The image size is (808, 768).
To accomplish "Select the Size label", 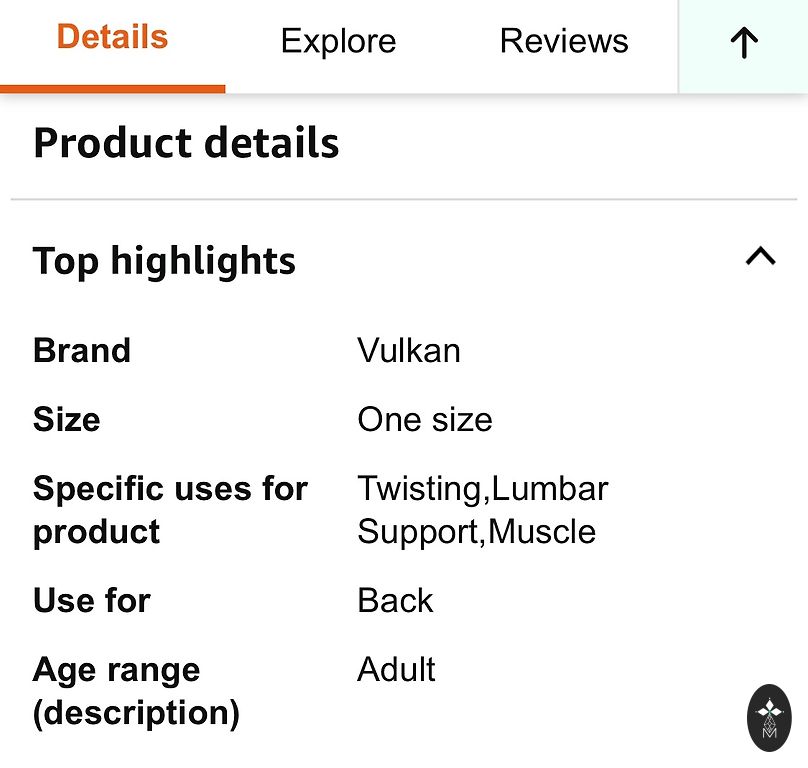I will 66,419.
